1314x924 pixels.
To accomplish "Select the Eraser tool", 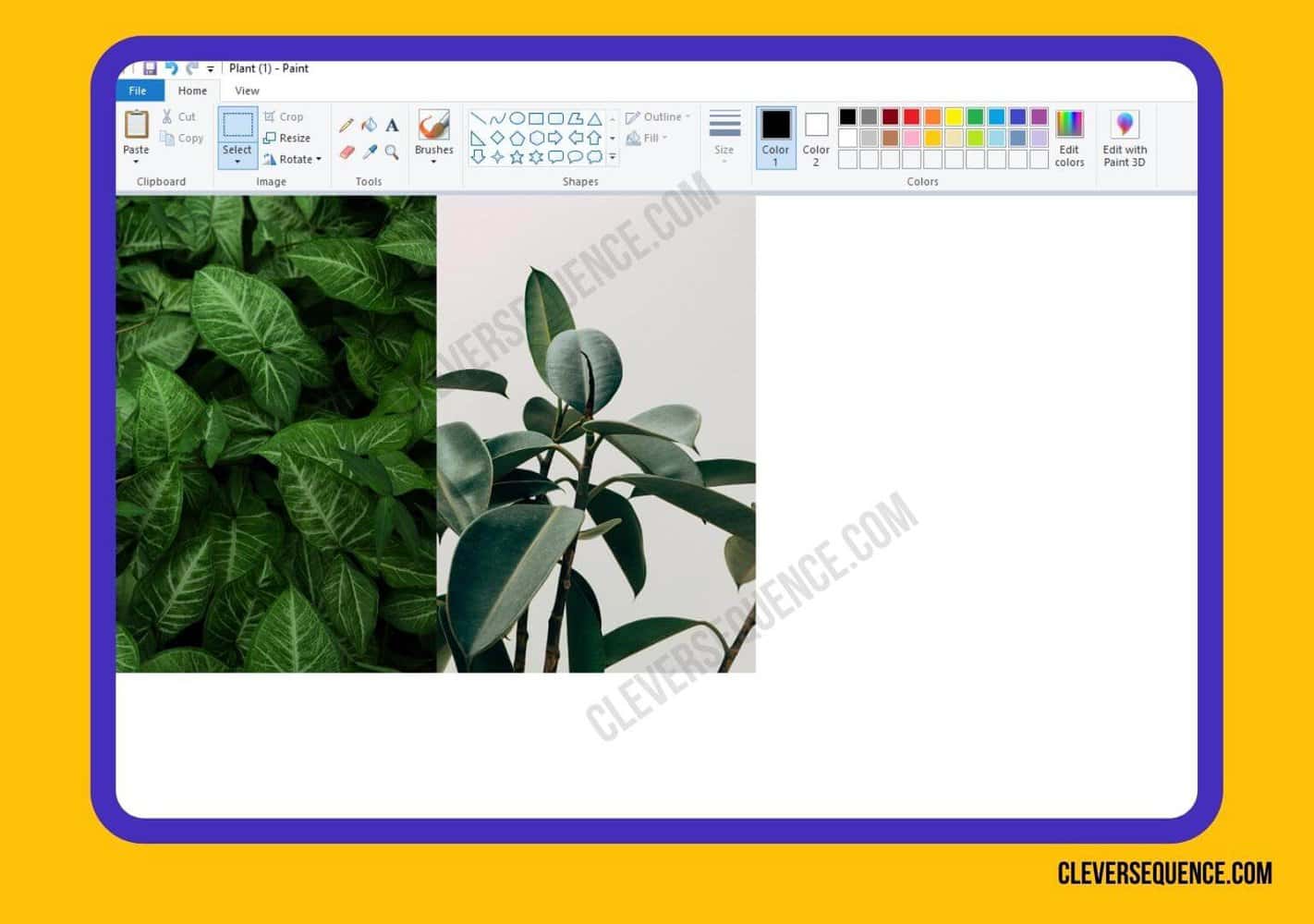I will click(x=347, y=152).
